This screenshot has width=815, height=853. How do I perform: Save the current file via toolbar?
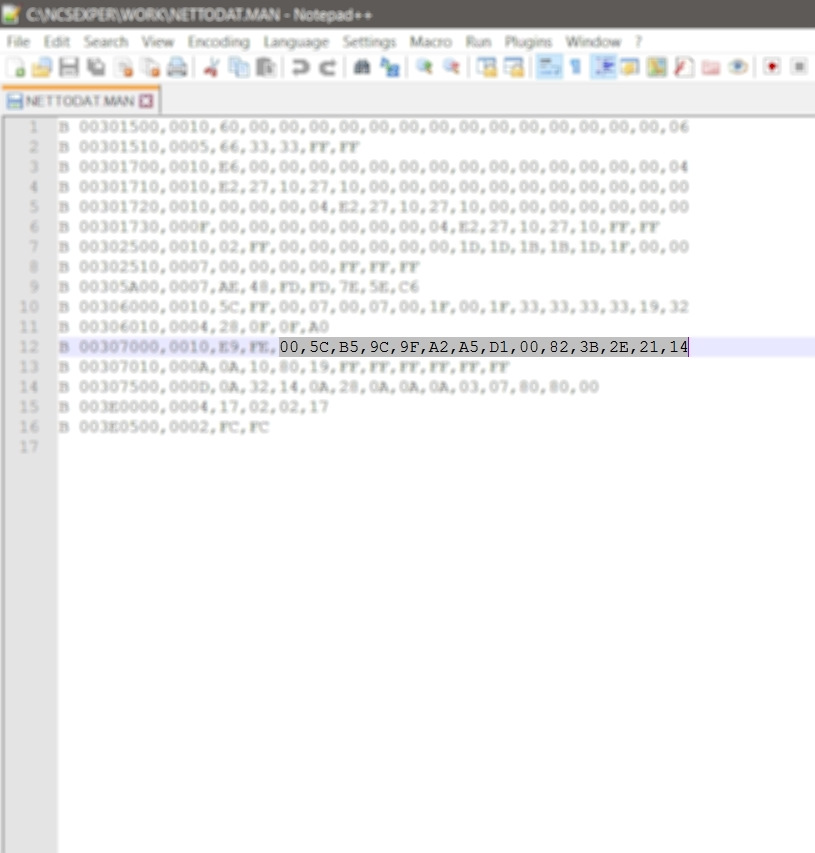coord(69,67)
